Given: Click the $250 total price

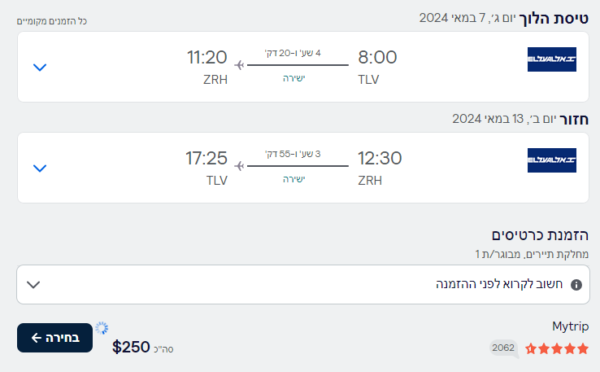Looking at the screenshot, I should (131, 347).
